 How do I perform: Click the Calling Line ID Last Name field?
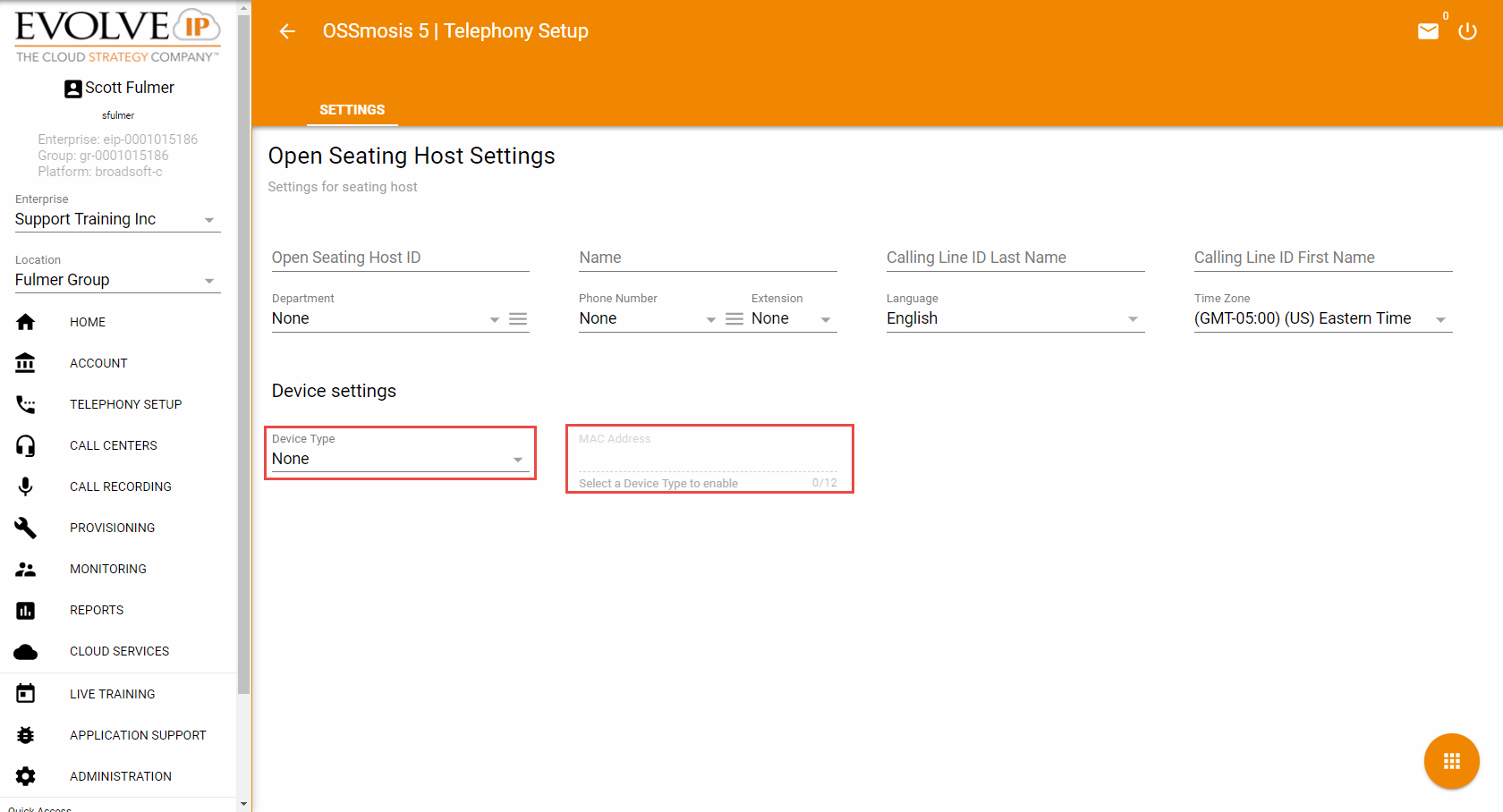pyautogui.click(x=1015, y=258)
